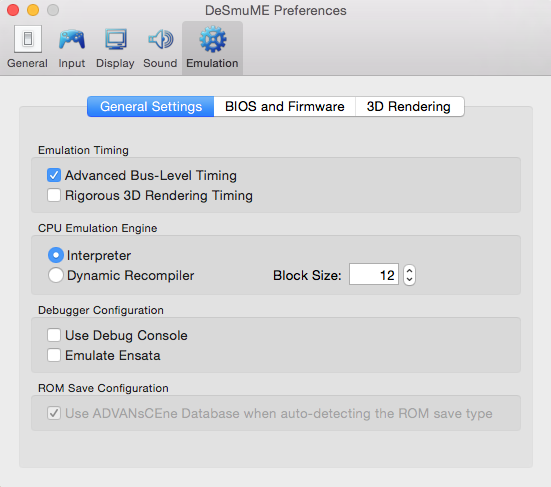Decrease Block Size with stepper down arrow
551x487 pixels.
click(409, 280)
